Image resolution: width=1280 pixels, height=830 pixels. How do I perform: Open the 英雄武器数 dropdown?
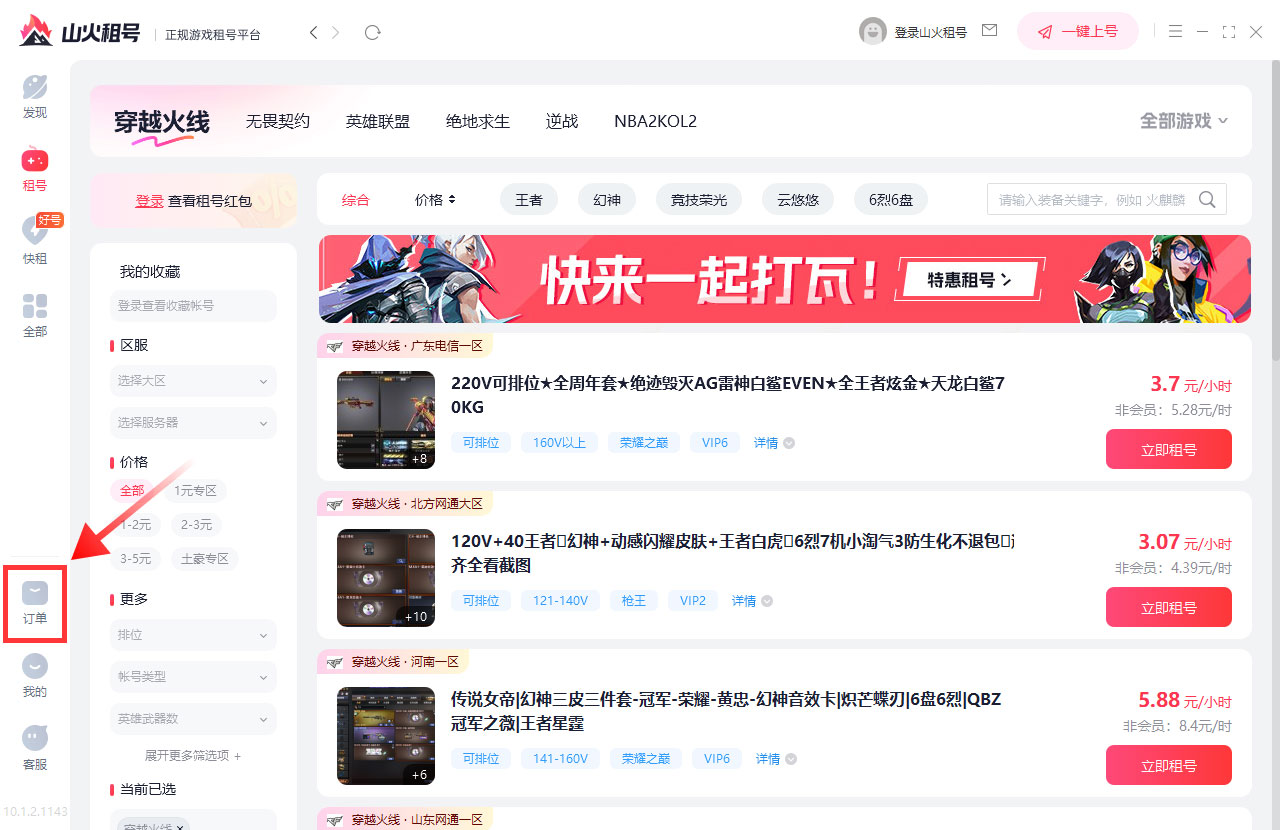click(x=193, y=719)
